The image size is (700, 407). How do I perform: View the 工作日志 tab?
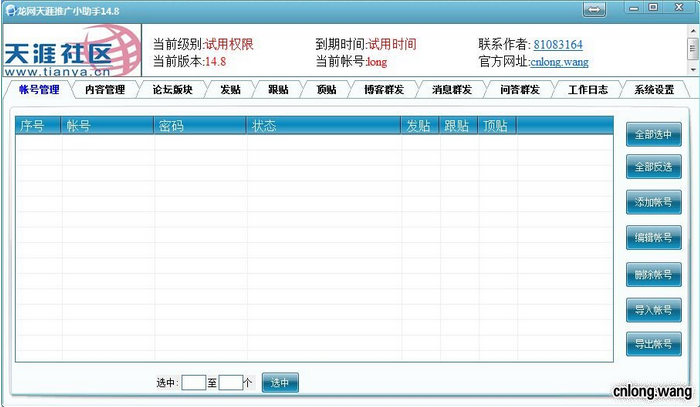[588, 90]
